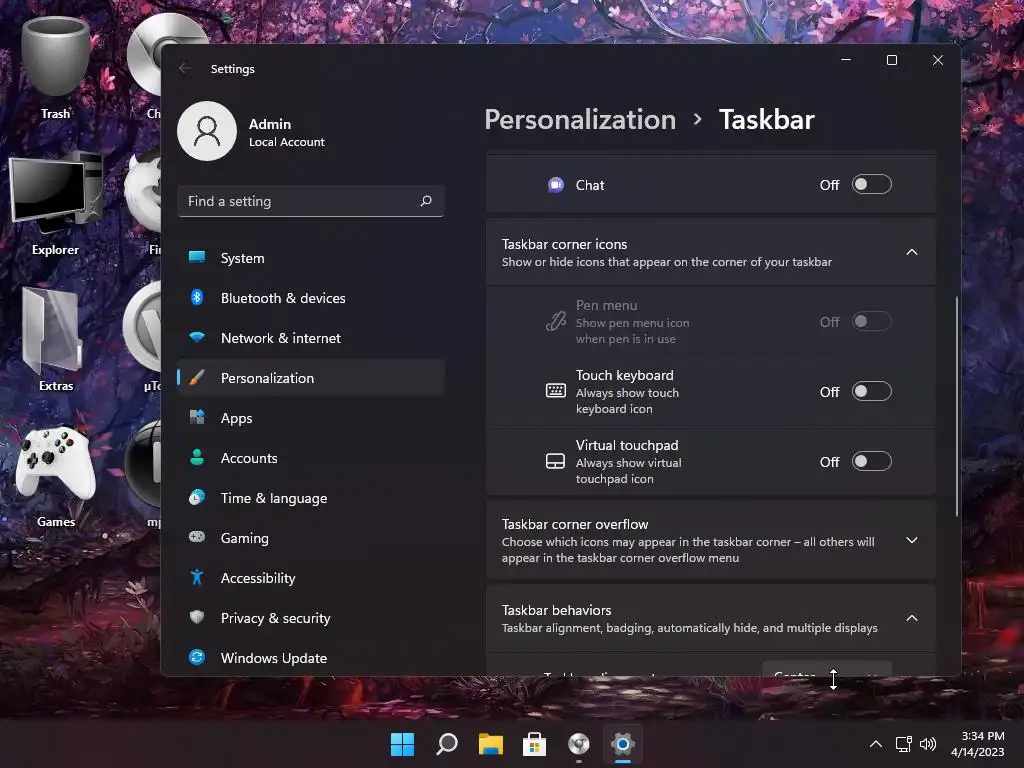
Task: Click the Time & language clock icon
Action: point(197,498)
